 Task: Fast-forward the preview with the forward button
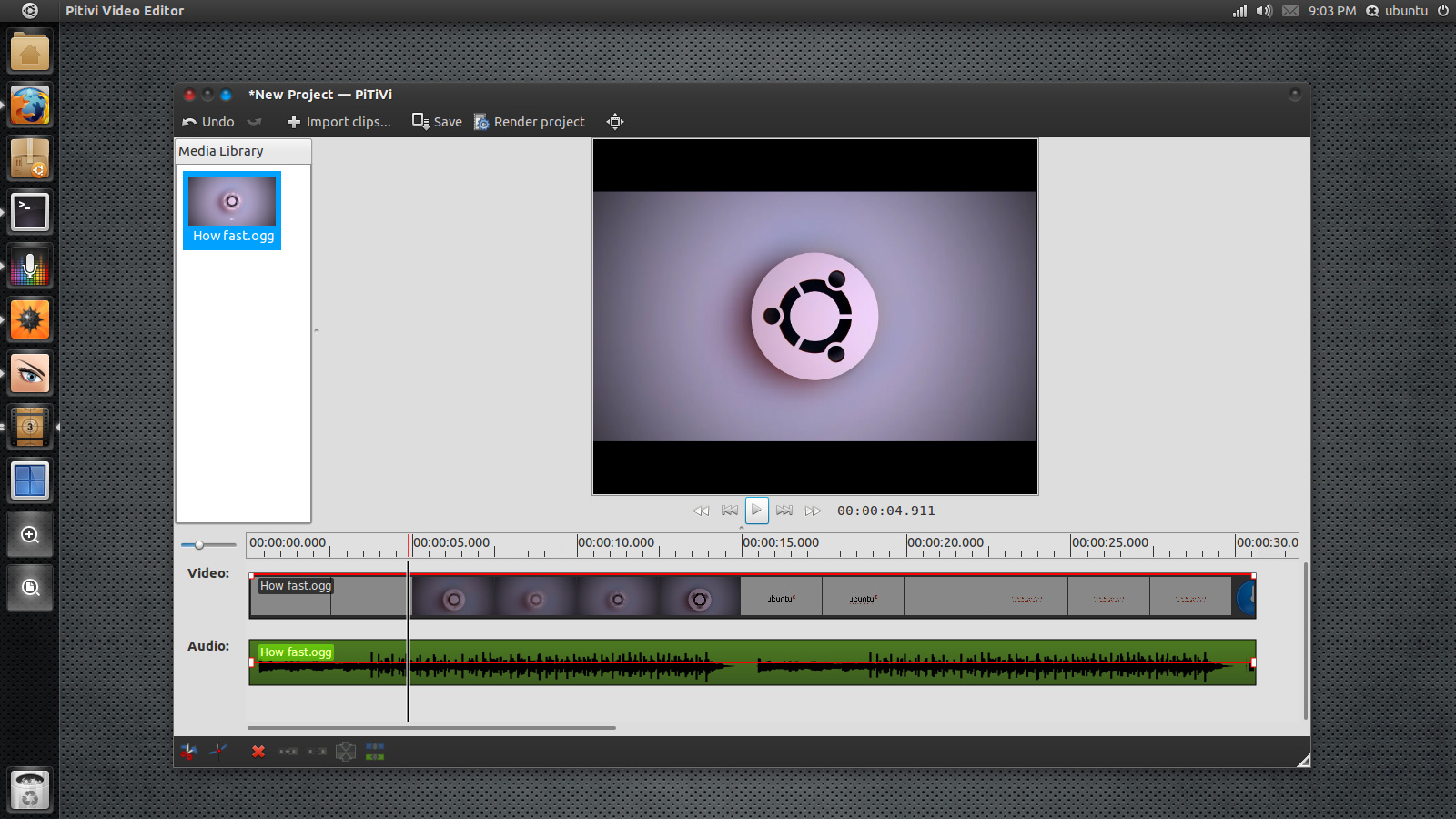tap(813, 511)
